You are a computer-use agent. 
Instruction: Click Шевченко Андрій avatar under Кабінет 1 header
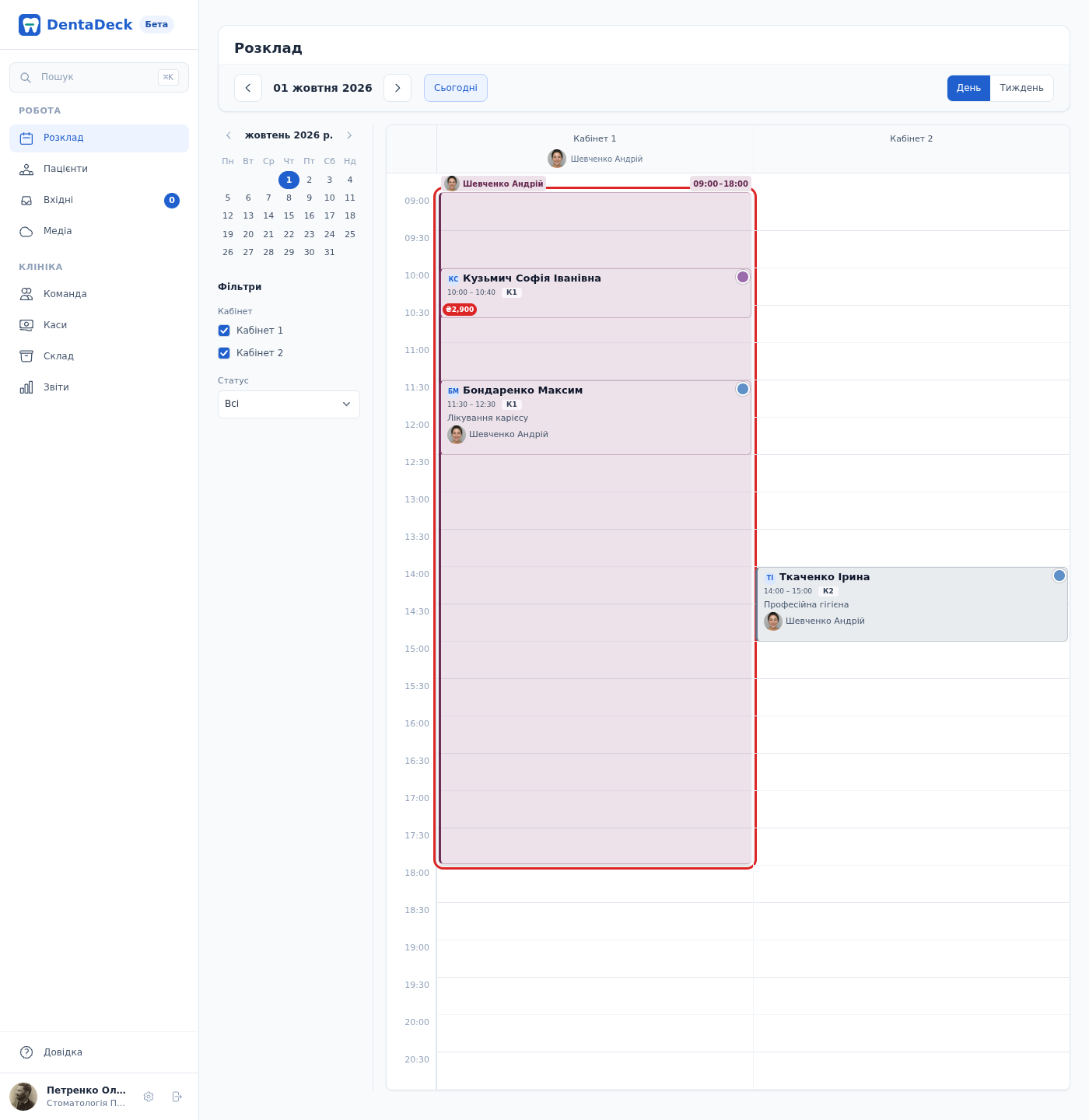click(557, 159)
